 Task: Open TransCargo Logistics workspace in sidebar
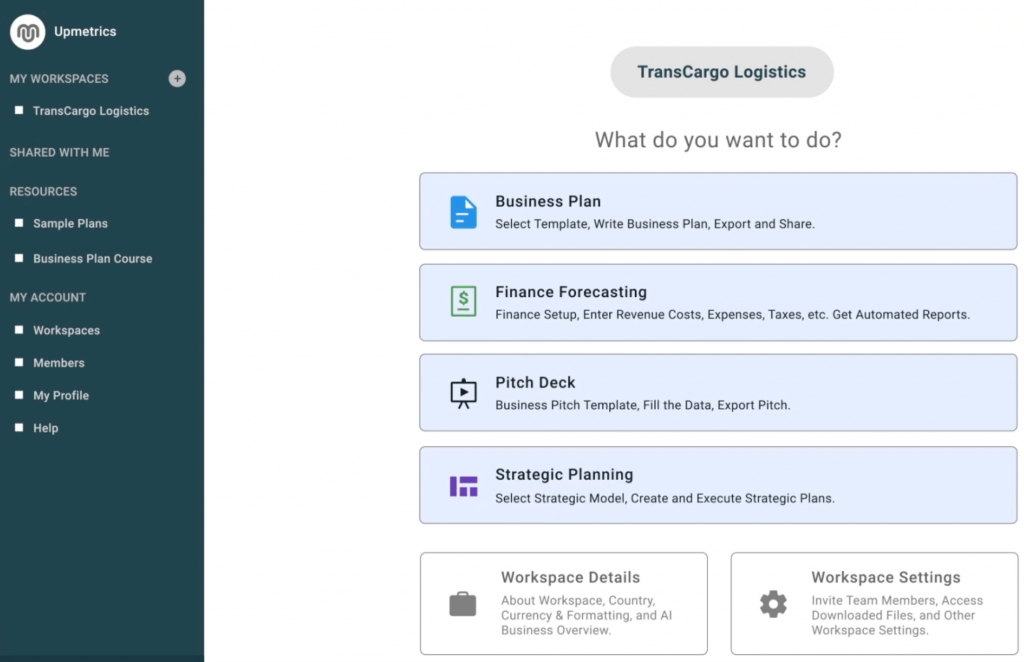[91, 111]
